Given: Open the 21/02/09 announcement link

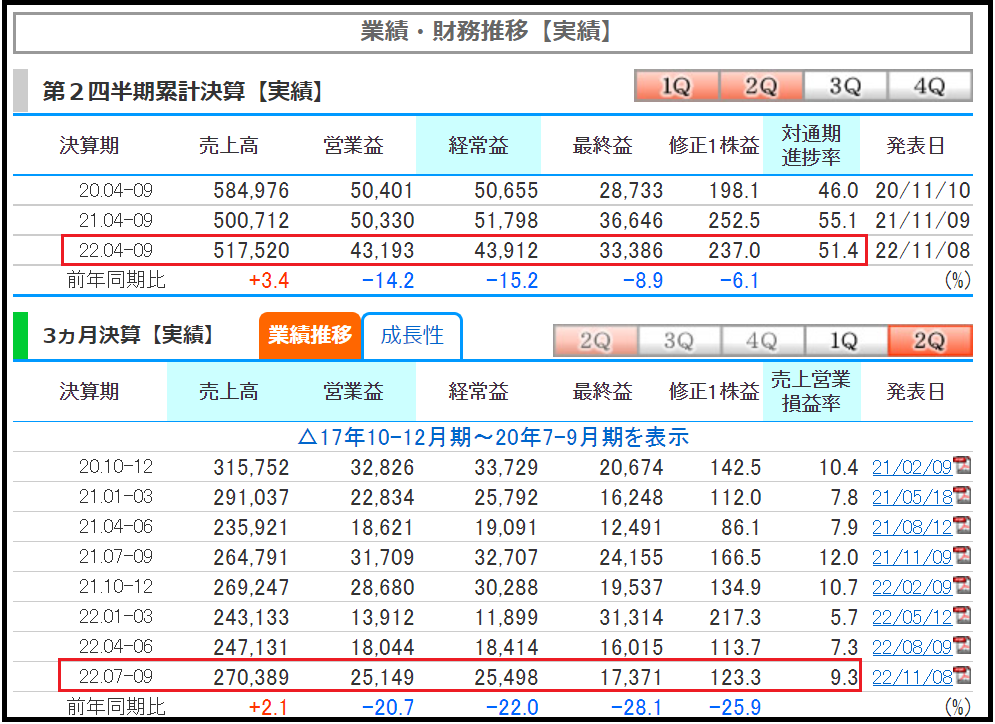Looking at the screenshot, I should coord(912,467).
